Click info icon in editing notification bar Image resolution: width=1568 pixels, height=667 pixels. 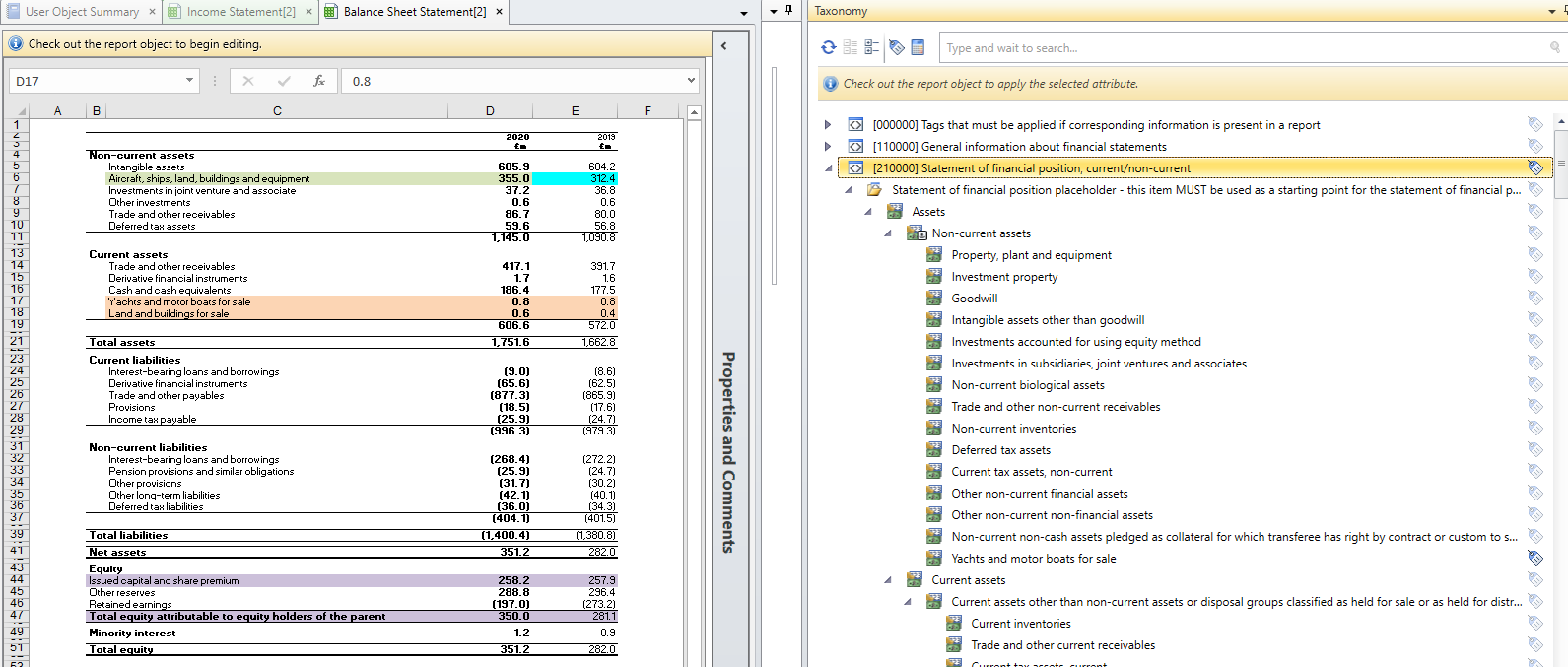(16, 43)
